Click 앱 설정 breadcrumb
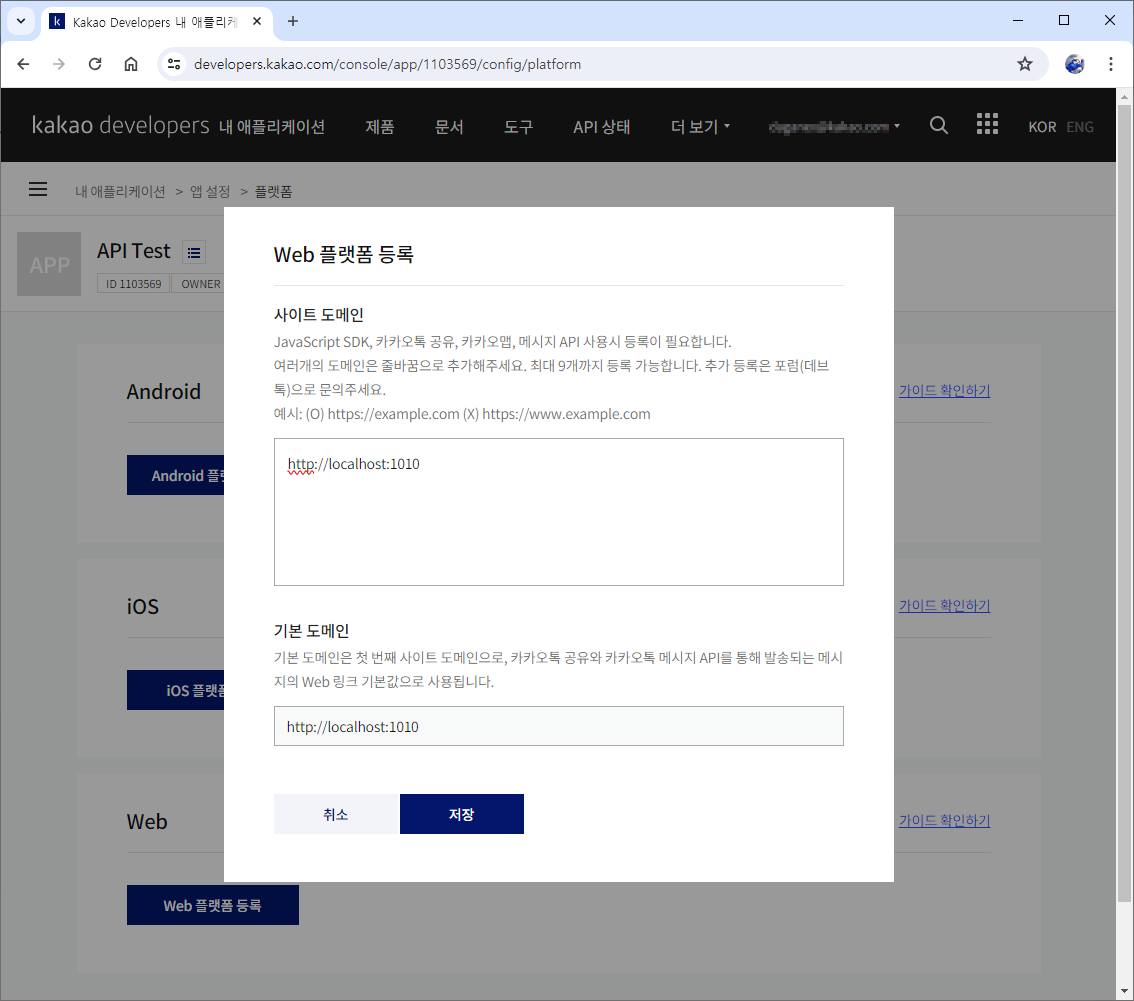 click(x=210, y=192)
